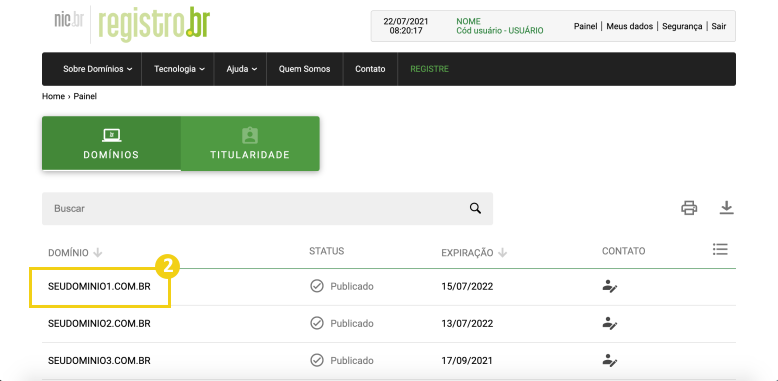Open domain SEUDOMINIO3.COM.BR
The width and height of the screenshot is (778, 381).
point(99,361)
